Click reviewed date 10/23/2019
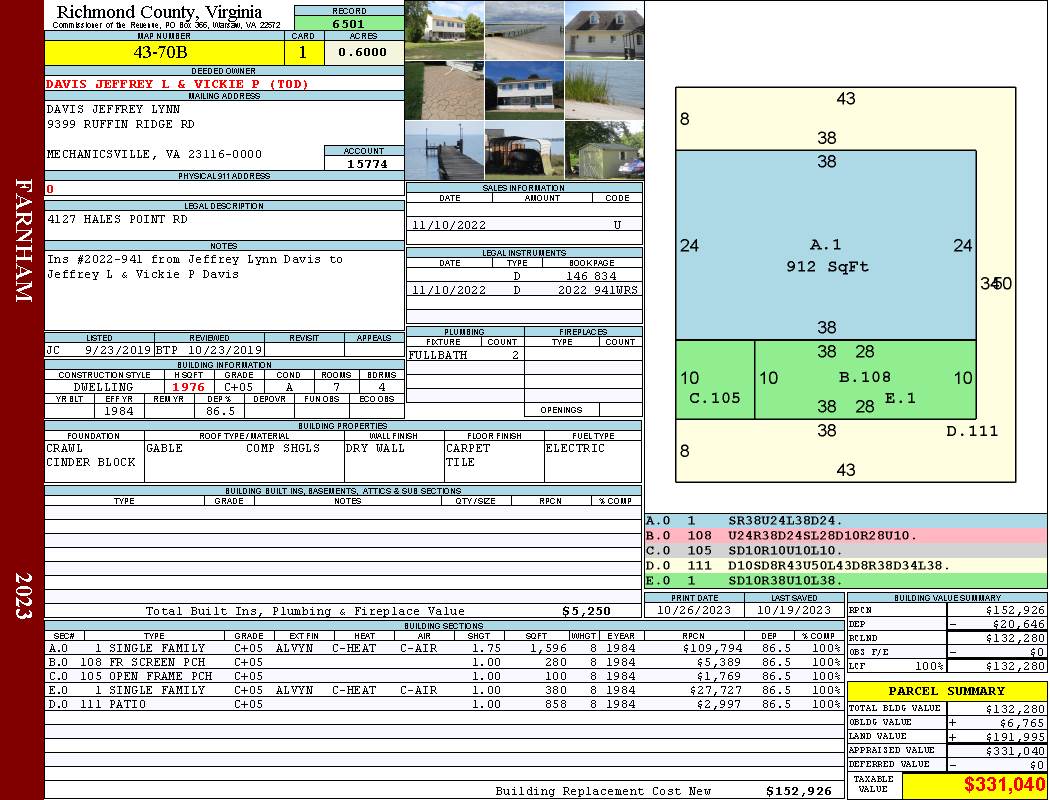 tap(224, 349)
